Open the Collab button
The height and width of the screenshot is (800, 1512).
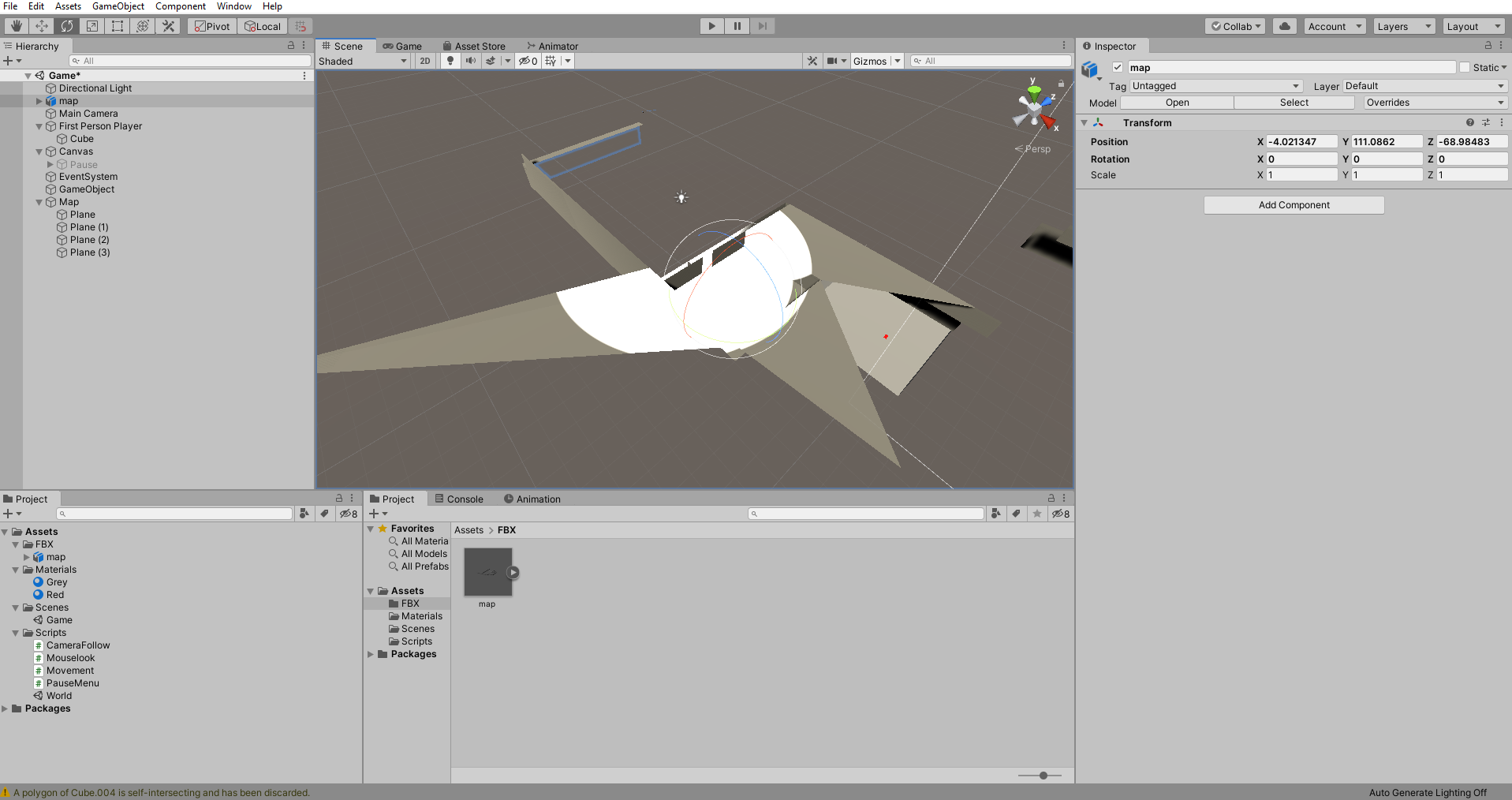coord(1235,26)
